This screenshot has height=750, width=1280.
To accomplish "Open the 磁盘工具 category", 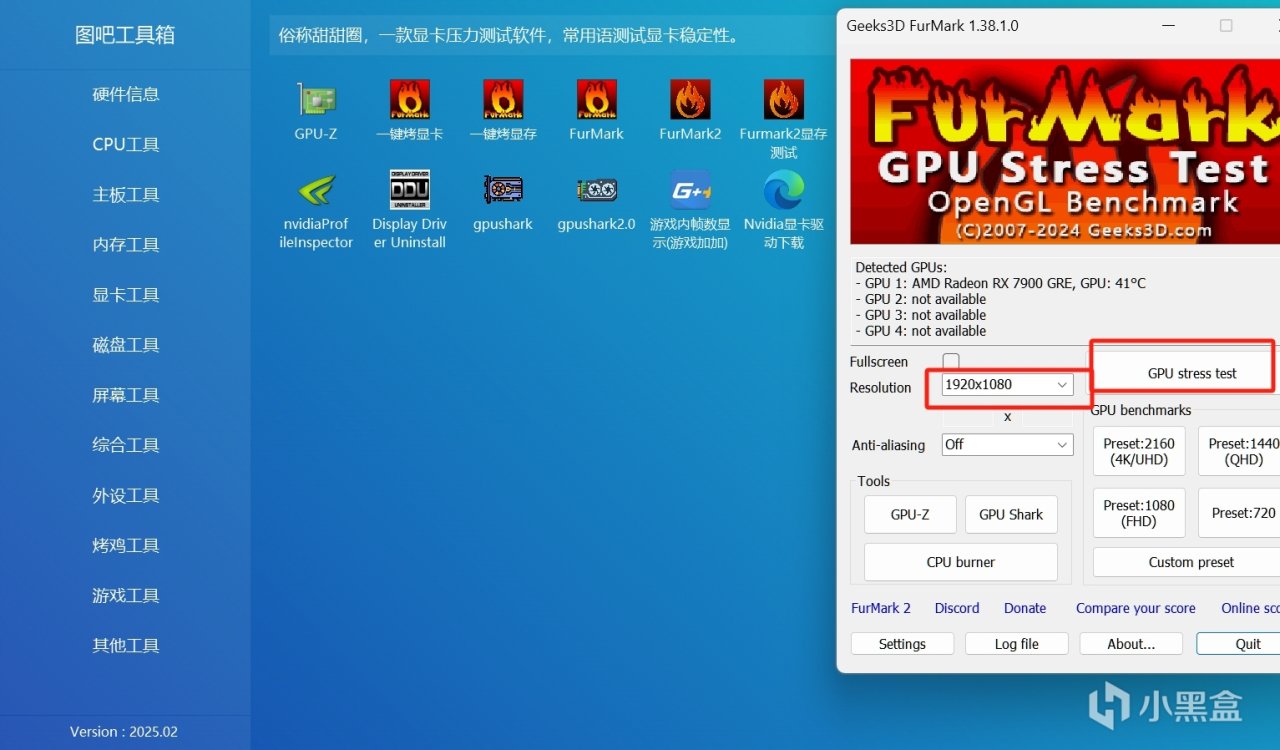I will tap(126, 344).
